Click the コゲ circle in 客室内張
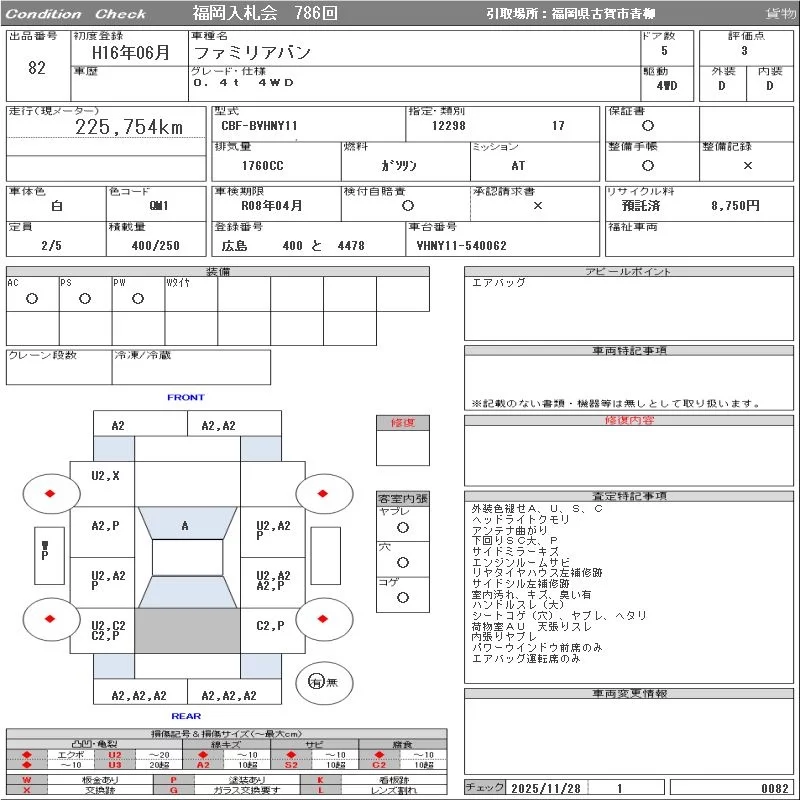This screenshot has width=800, height=800. tap(402, 597)
